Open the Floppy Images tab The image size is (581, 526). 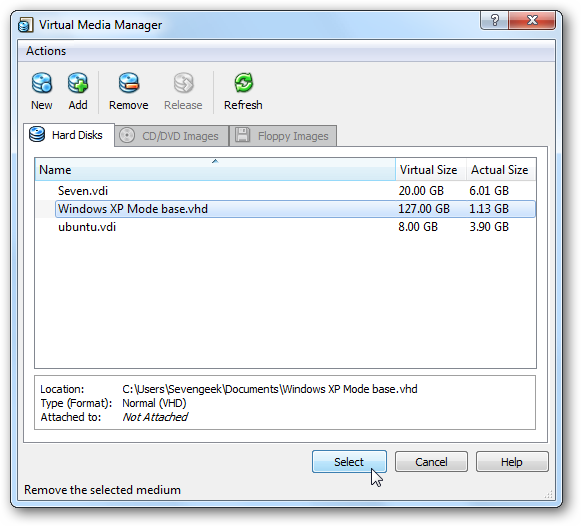283,136
